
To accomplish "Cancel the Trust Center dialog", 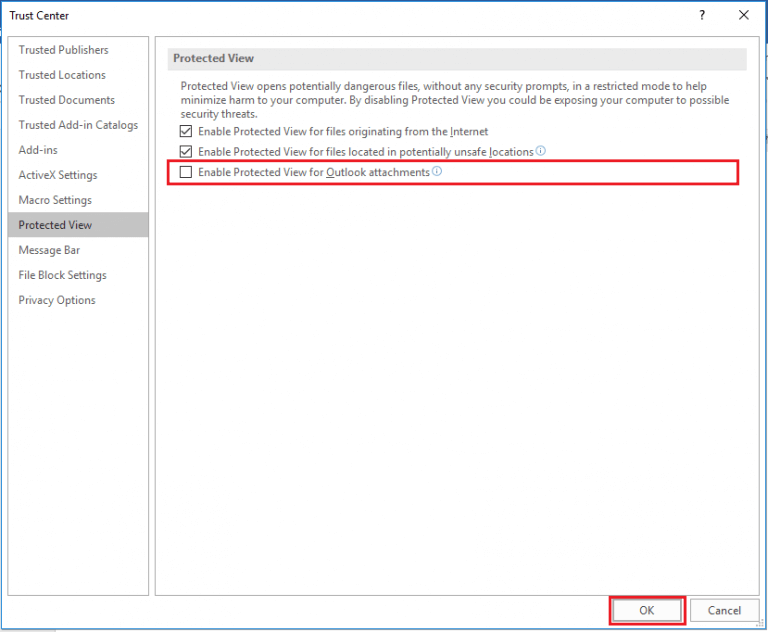I will 724,610.
